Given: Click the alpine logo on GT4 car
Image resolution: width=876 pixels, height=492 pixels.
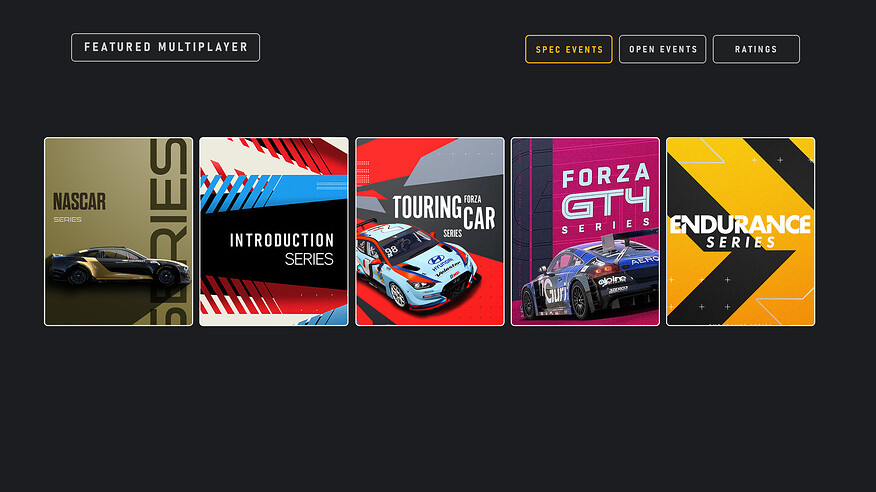Looking at the screenshot, I should click(x=612, y=280).
